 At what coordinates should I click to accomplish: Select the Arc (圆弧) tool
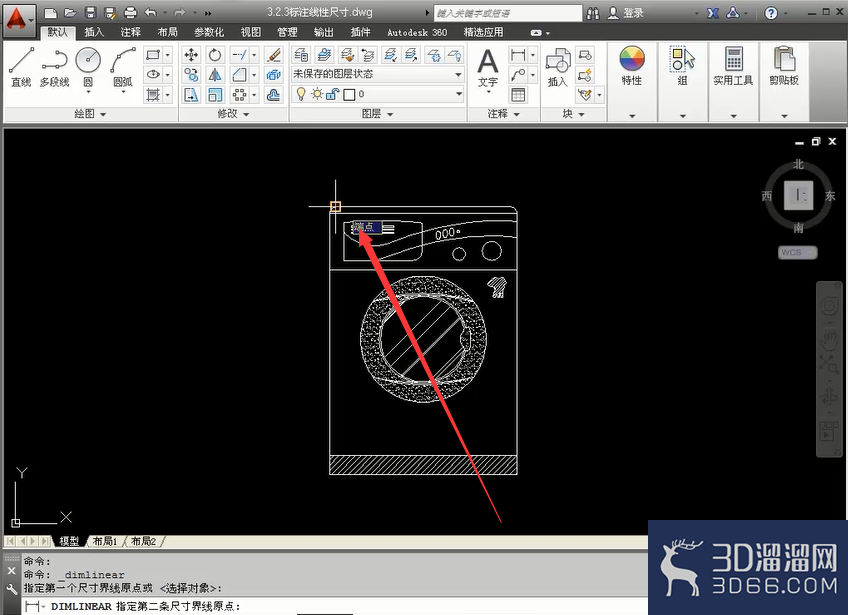(123, 67)
